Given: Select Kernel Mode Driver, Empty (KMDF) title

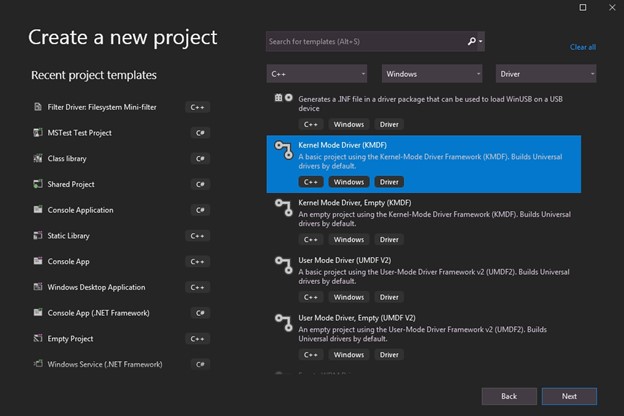Looking at the screenshot, I should [355, 203].
